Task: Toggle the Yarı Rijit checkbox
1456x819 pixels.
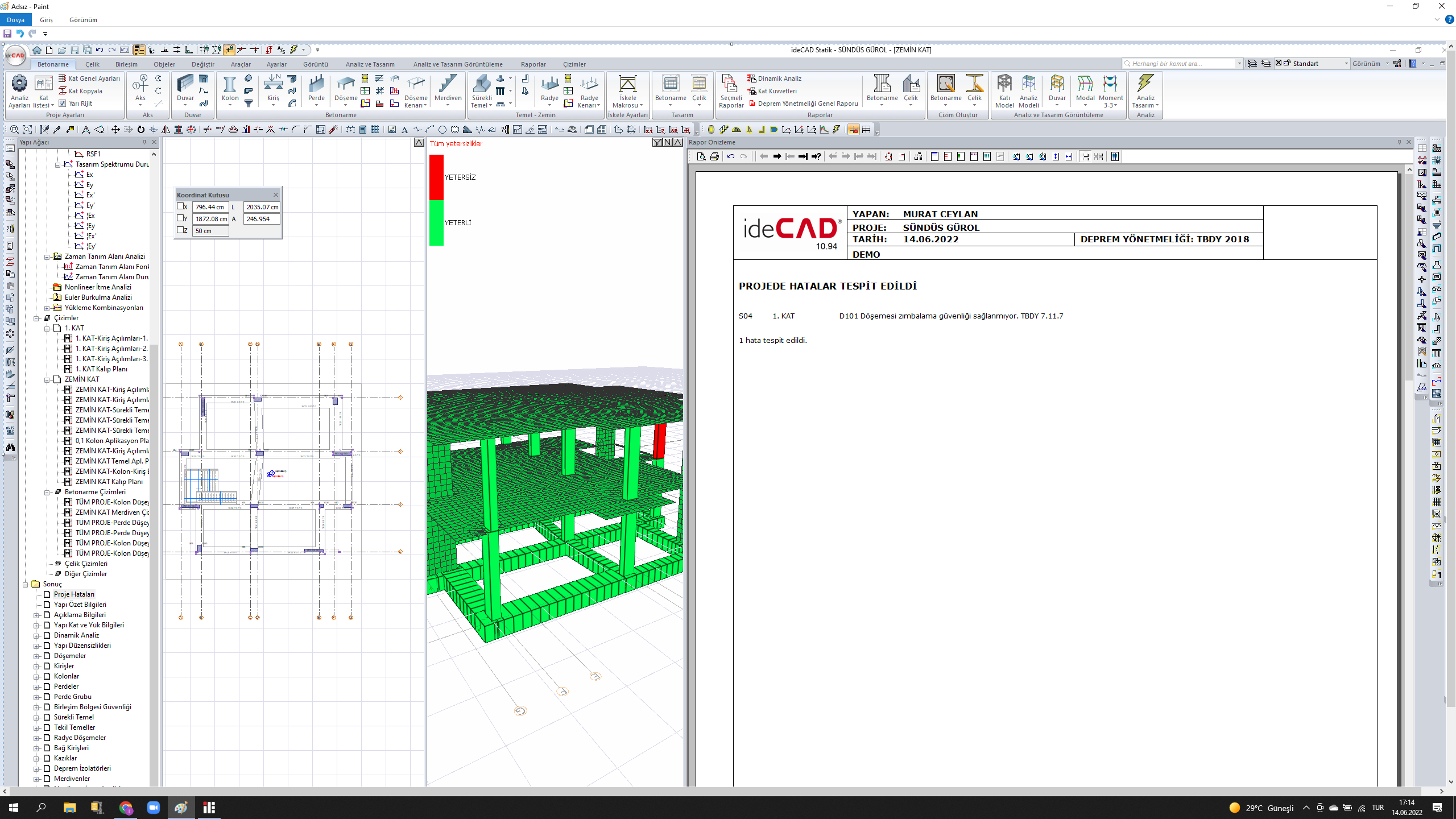Action: tap(63, 104)
